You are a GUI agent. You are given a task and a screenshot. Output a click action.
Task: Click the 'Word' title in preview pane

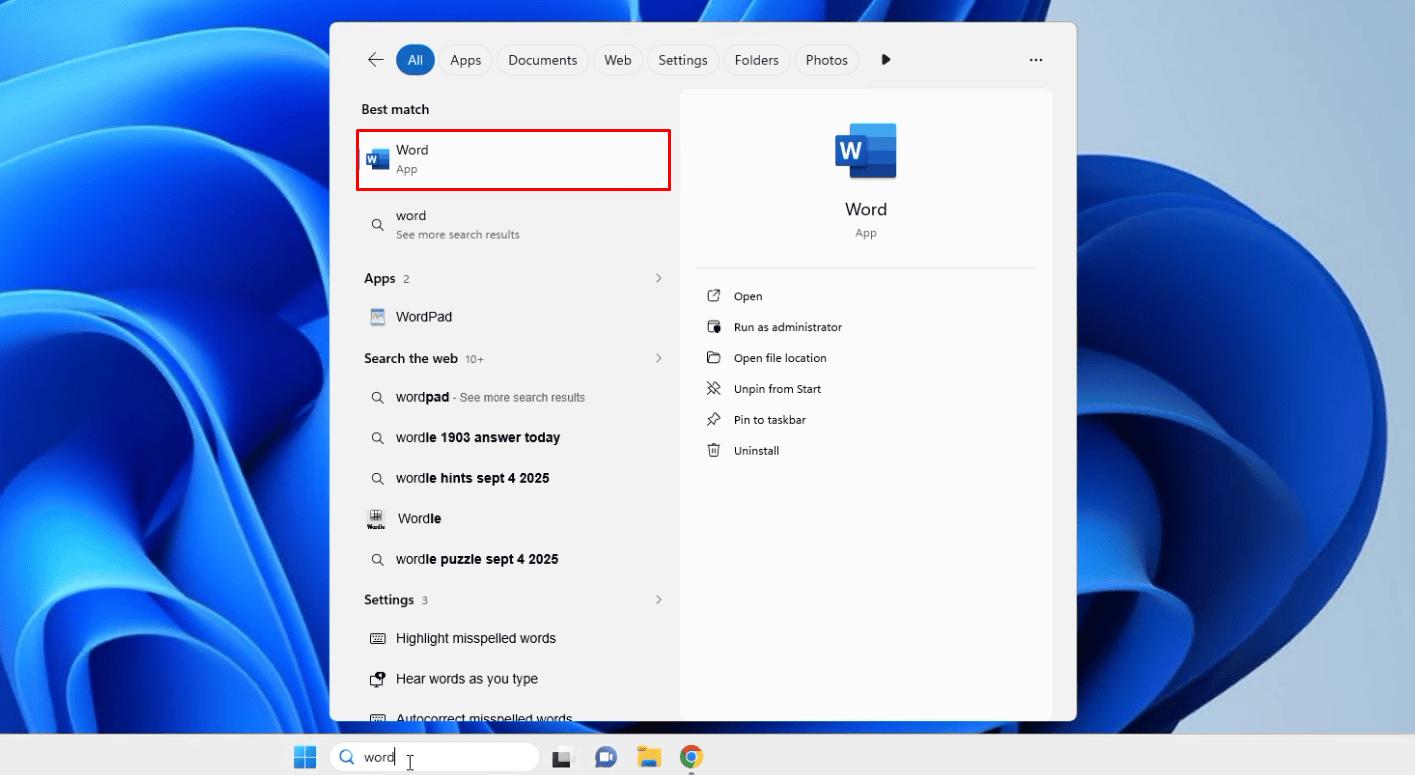pos(866,210)
